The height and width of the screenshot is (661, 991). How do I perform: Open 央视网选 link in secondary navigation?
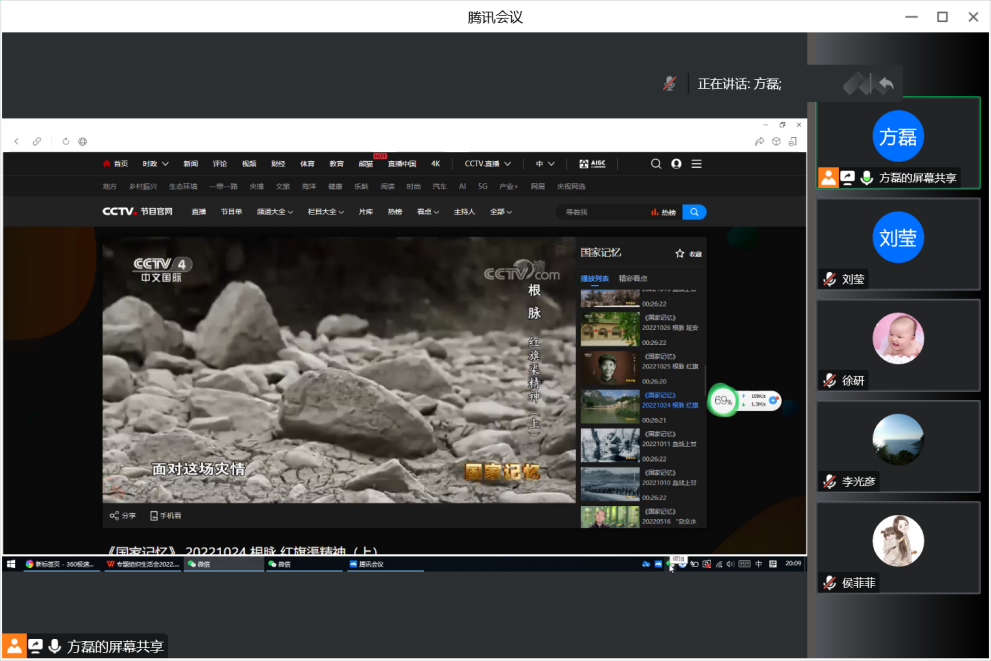coord(571,186)
